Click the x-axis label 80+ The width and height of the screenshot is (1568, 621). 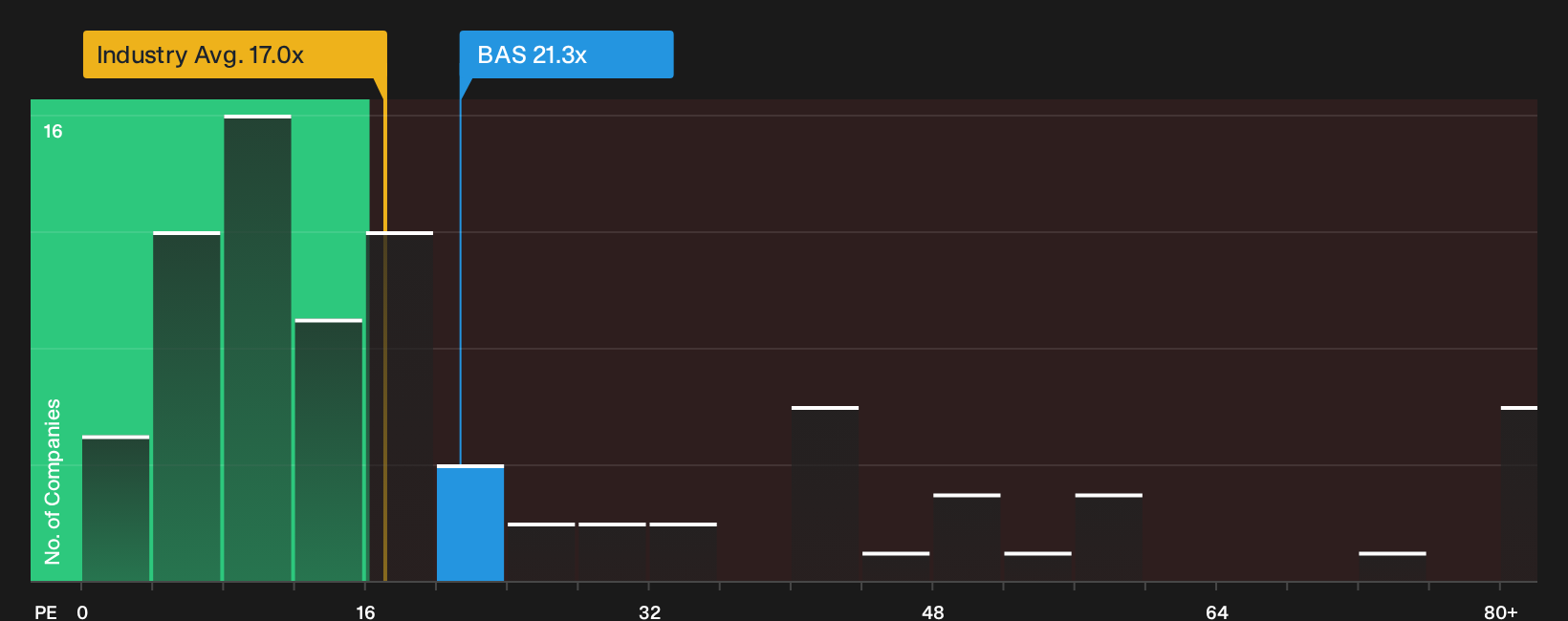click(1500, 611)
